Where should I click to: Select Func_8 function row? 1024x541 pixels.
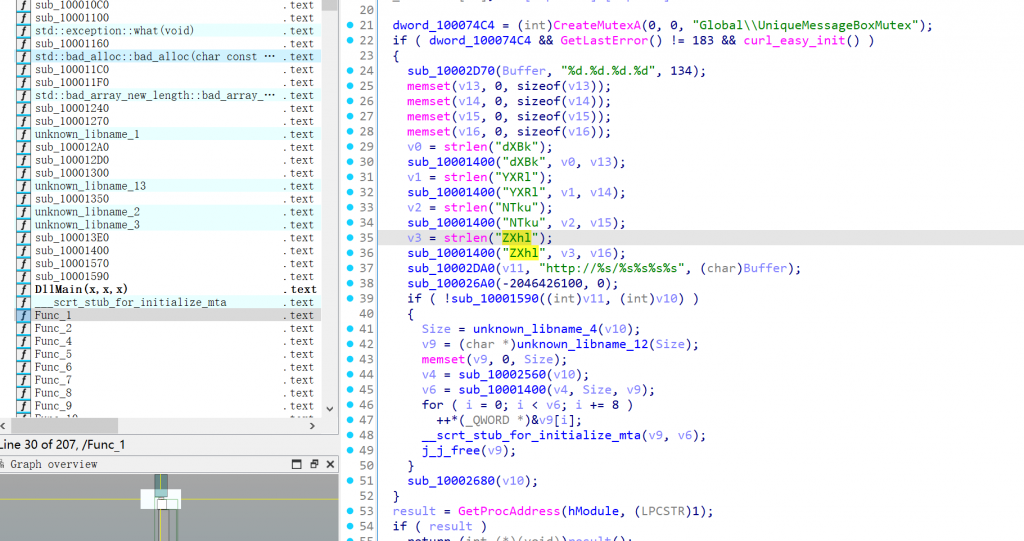[168, 393]
